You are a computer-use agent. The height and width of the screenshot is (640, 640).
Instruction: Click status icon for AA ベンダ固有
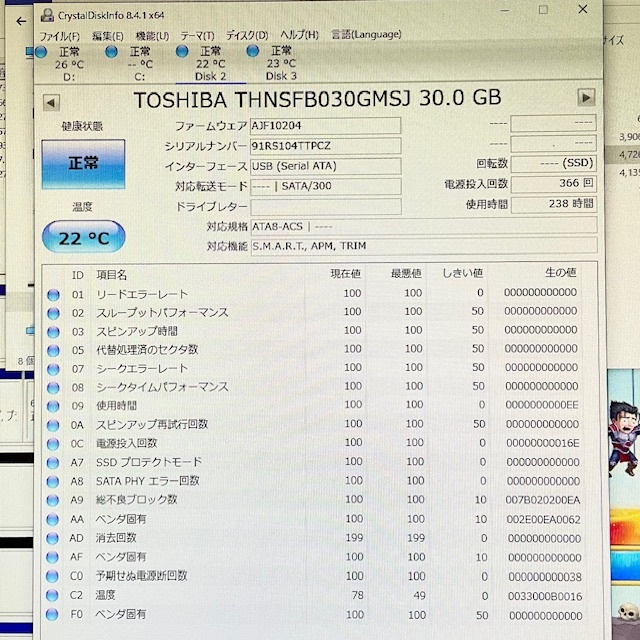click(x=53, y=520)
